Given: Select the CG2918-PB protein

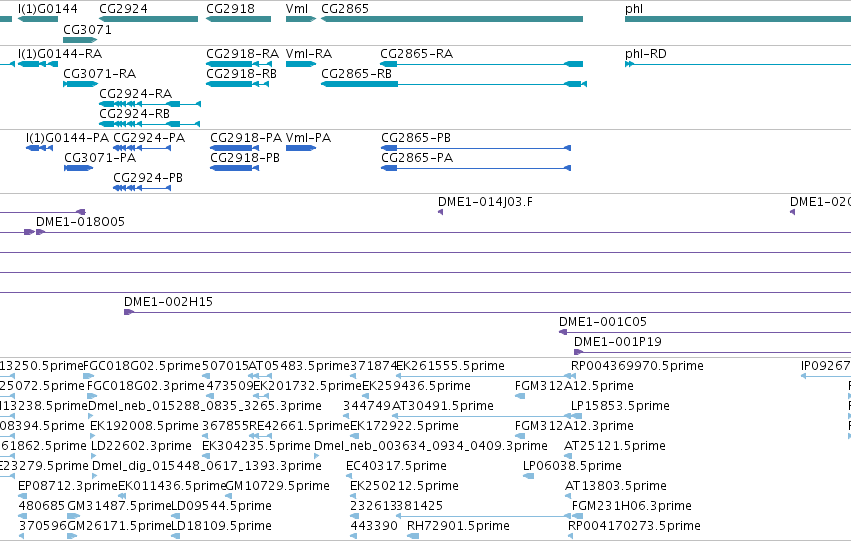Looking at the screenshot, I should (234, 168).
